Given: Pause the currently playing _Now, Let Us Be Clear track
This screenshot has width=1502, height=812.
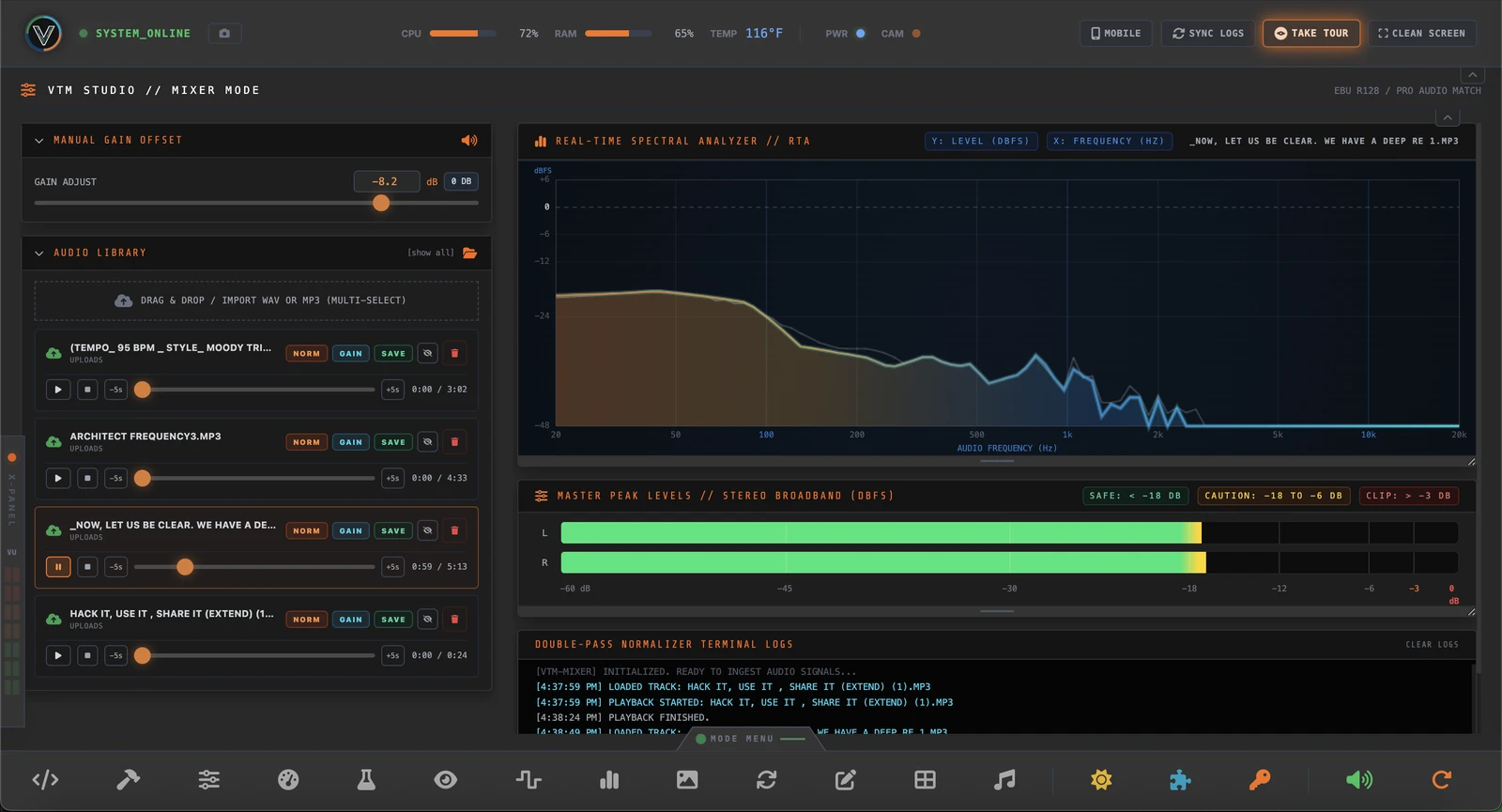Looking at the screenshot, I should click(58, 567).
